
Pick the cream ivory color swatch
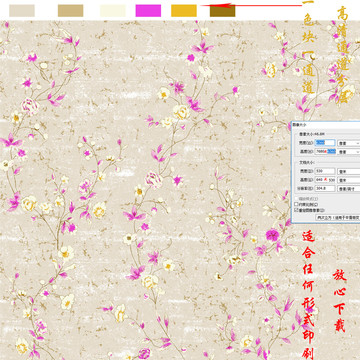point(113,11)
